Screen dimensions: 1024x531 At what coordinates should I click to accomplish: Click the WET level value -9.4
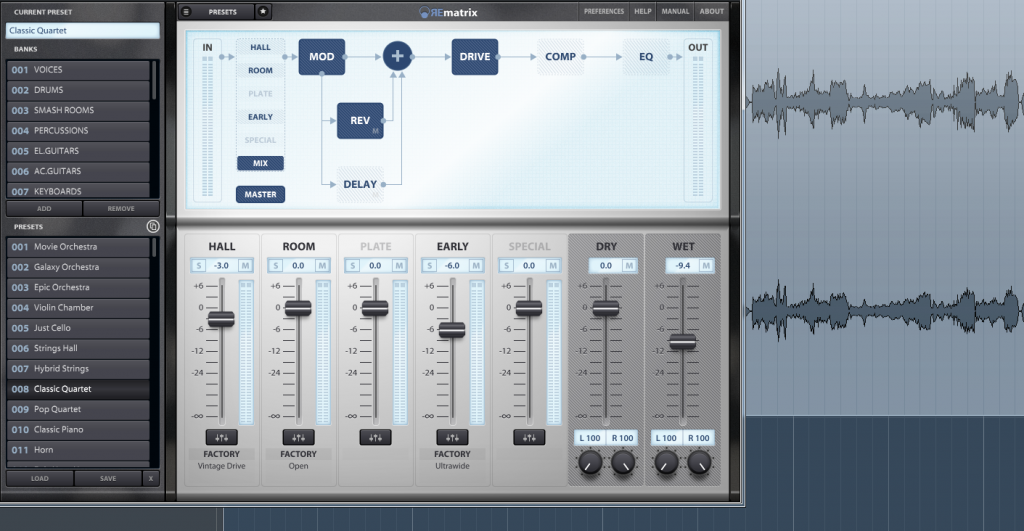[x=682, y=266]
